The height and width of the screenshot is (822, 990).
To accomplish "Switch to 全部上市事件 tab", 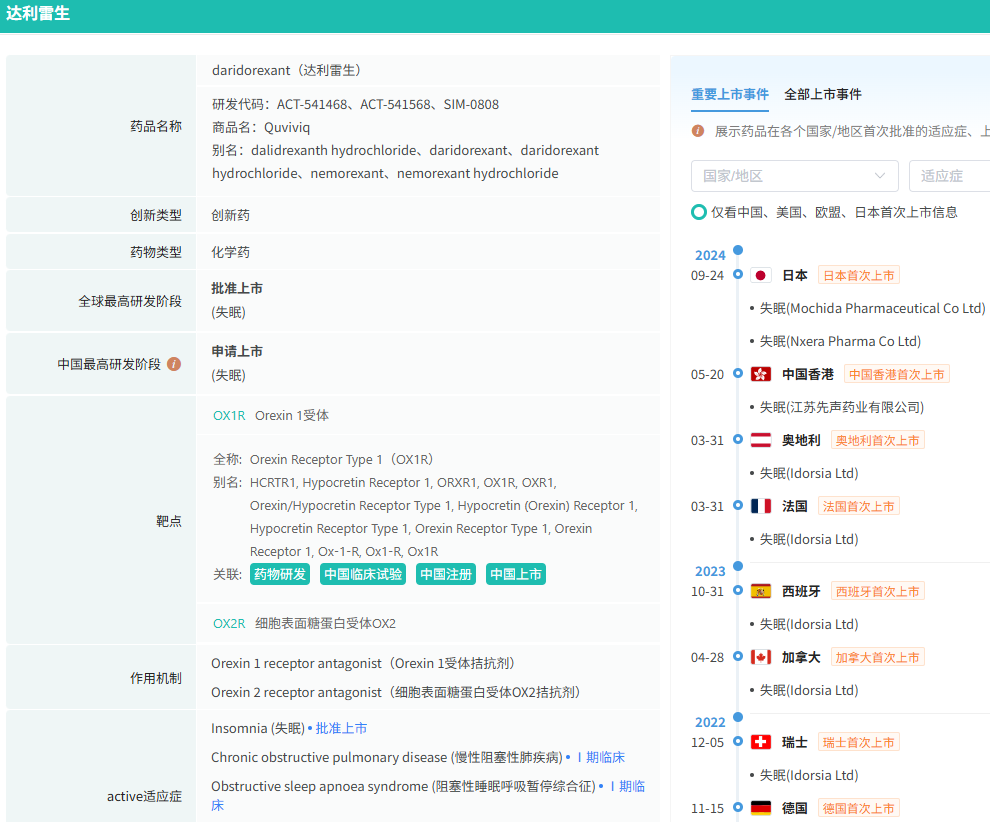I will point(822,94).
